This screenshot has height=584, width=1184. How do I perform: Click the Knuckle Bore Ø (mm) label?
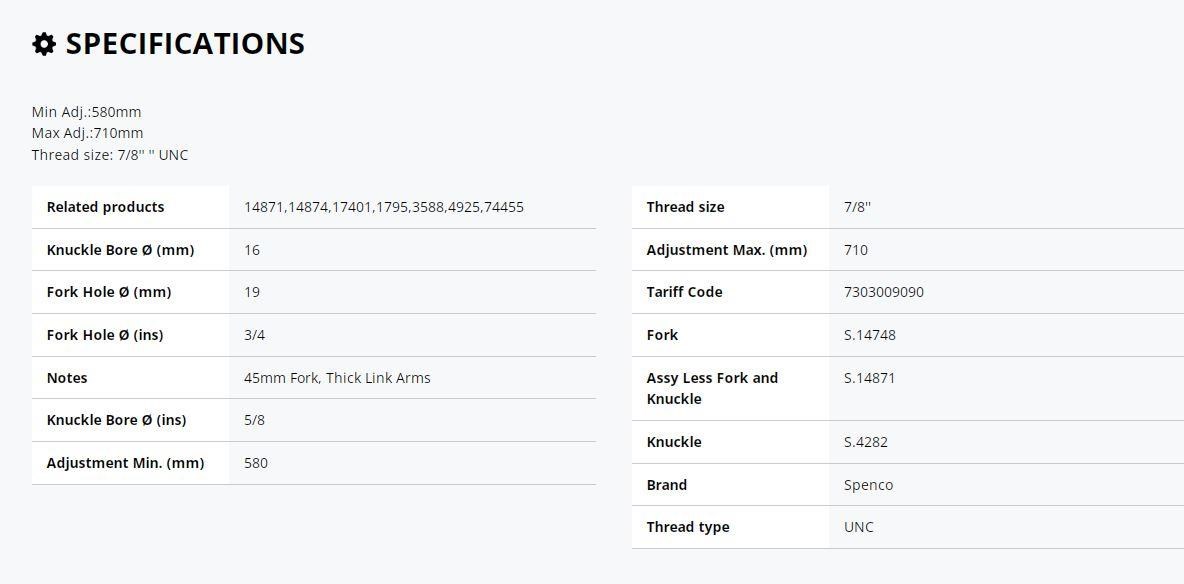coord(120,250)
